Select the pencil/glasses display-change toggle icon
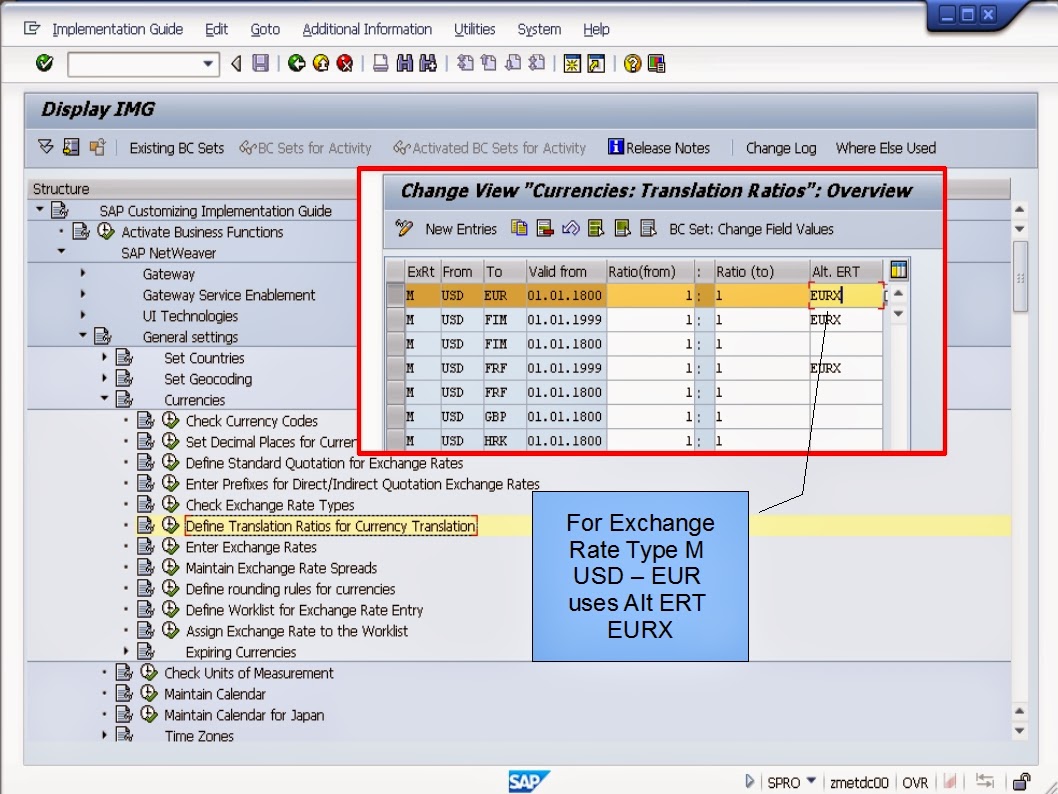1058x794 pixels. [x=404, y=229]
